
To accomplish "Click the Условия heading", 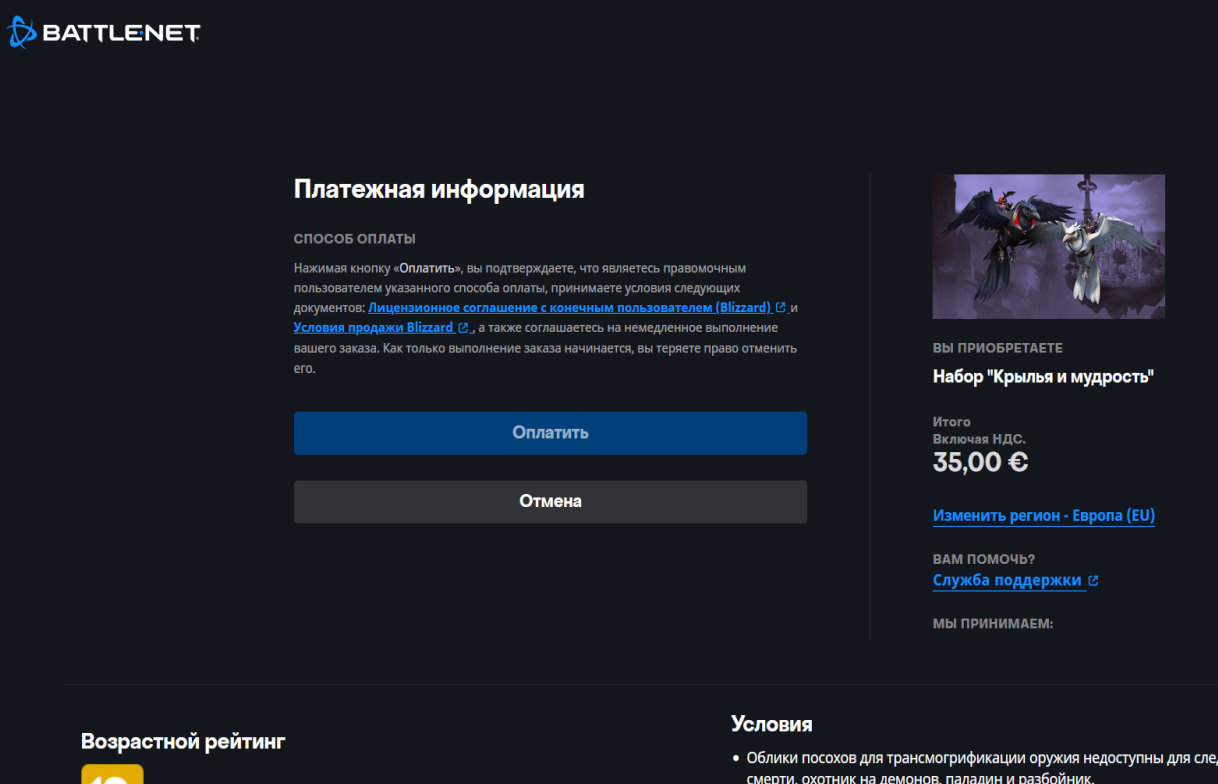I will (x=771, y=724).
